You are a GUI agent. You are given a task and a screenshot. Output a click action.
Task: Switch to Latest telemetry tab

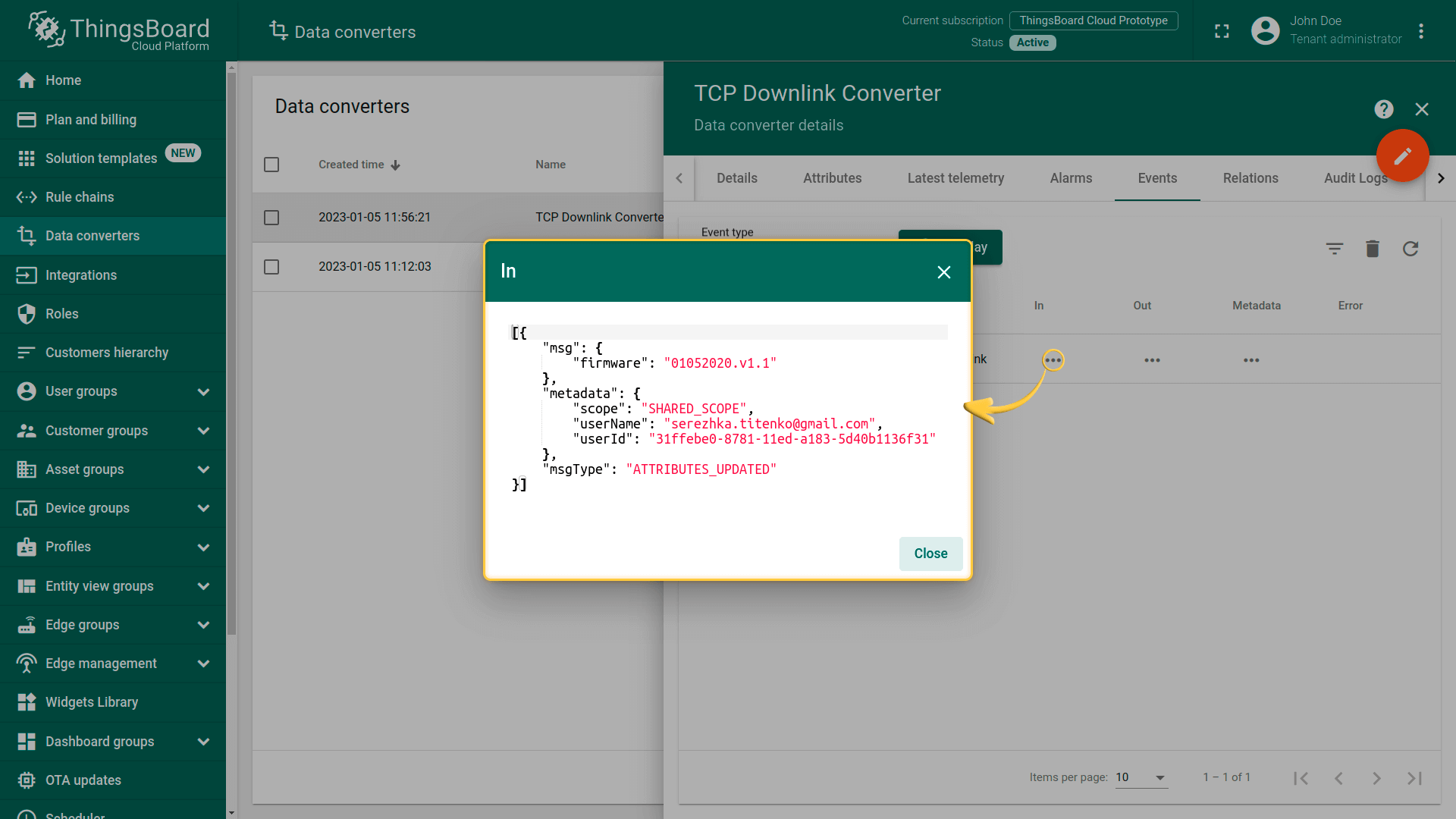tap(955, 178)
